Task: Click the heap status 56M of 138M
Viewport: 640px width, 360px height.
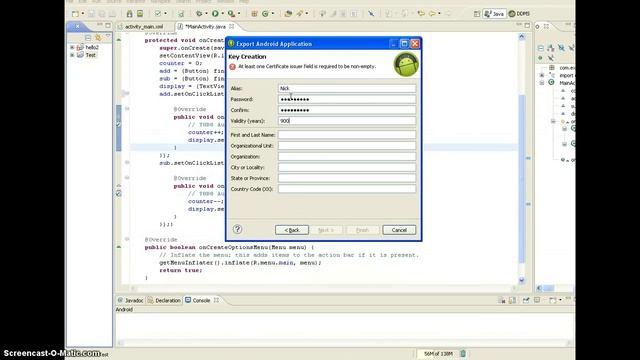Action: (x=438, y=353)
